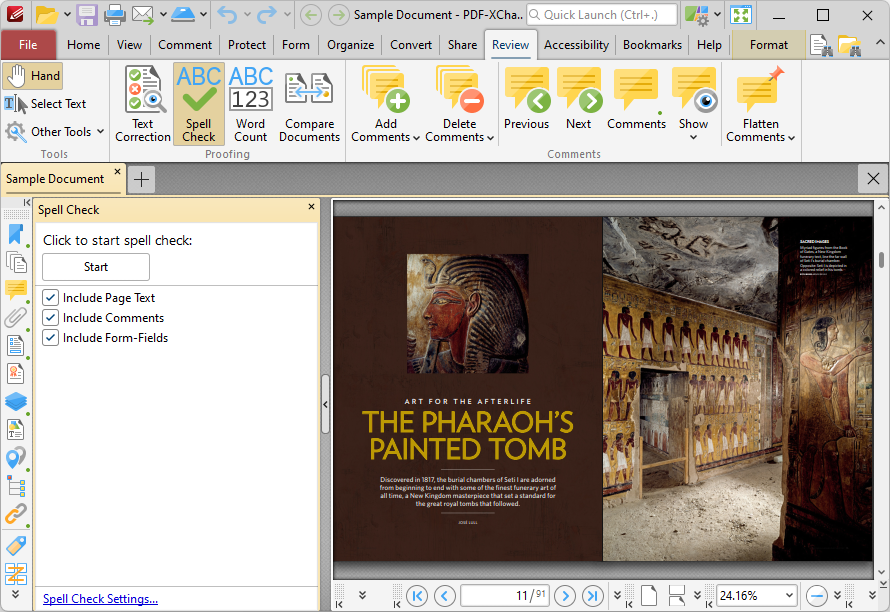Go to the next page button
The height and width of the screenshot is (612, 890).
coord(565,596)
